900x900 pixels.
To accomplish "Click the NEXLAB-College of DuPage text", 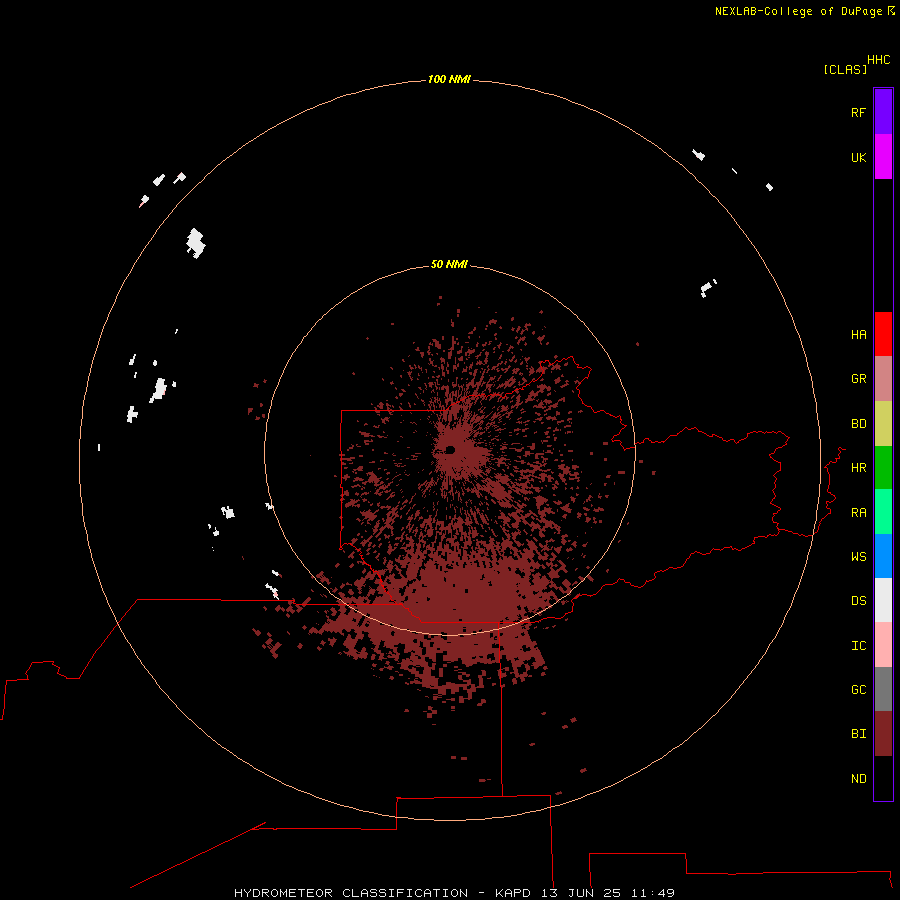I will coord(798,11).
